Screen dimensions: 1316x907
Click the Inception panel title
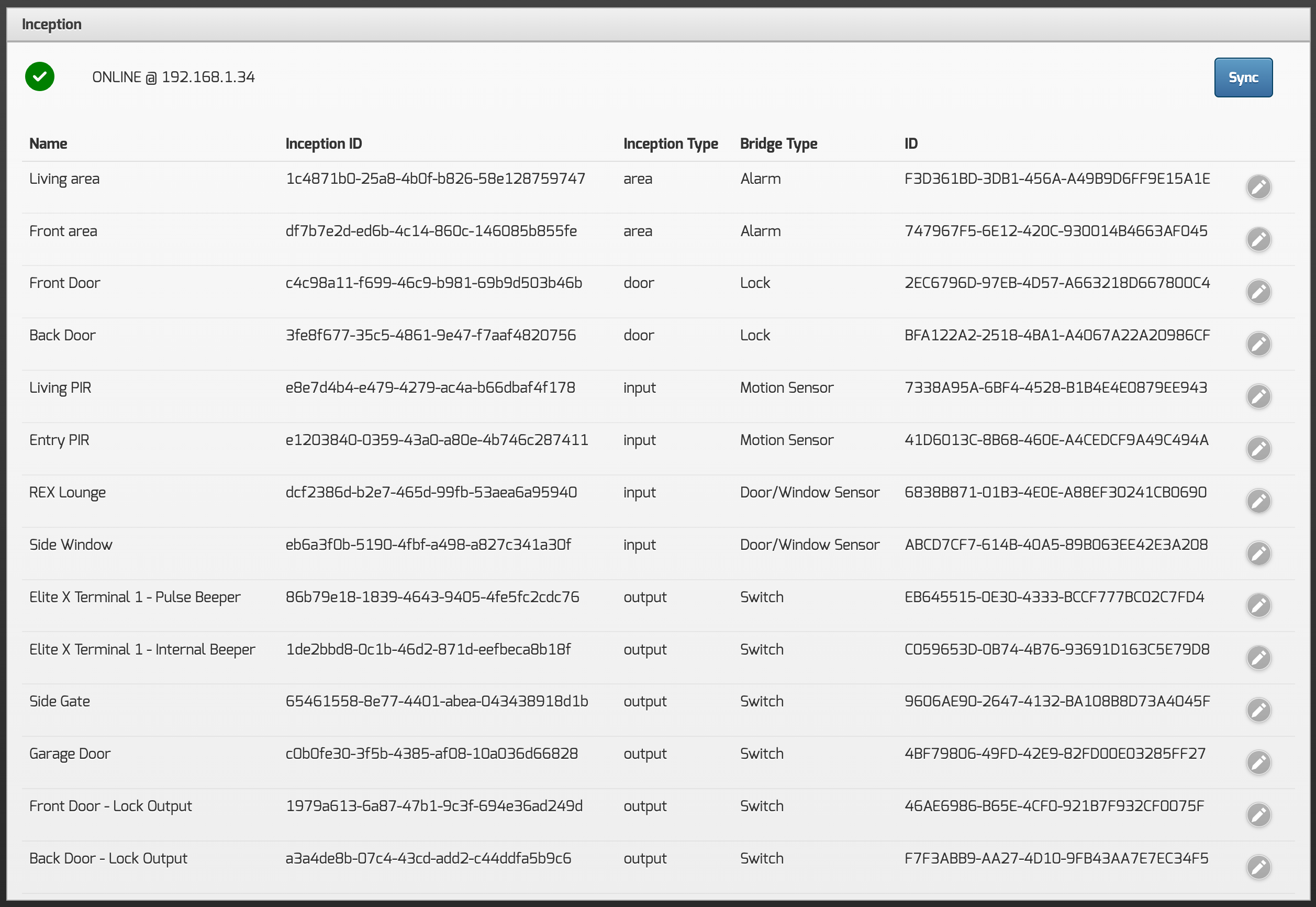[52, 25]
